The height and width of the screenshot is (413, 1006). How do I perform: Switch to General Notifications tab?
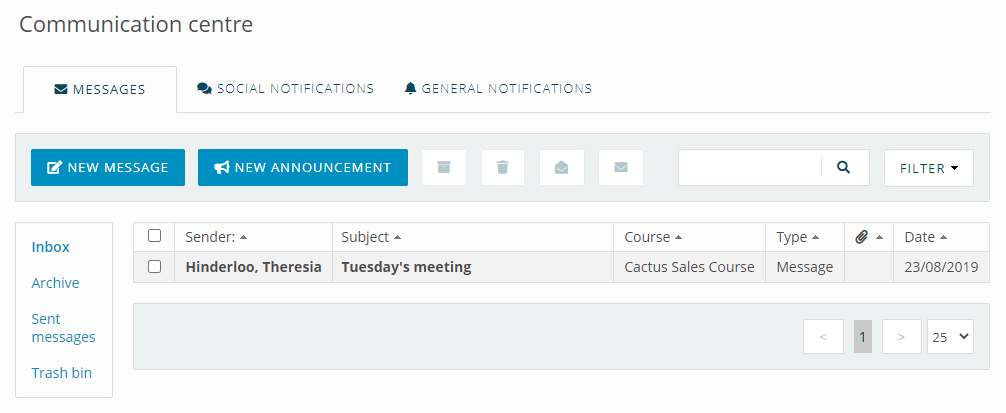[498, 88]
